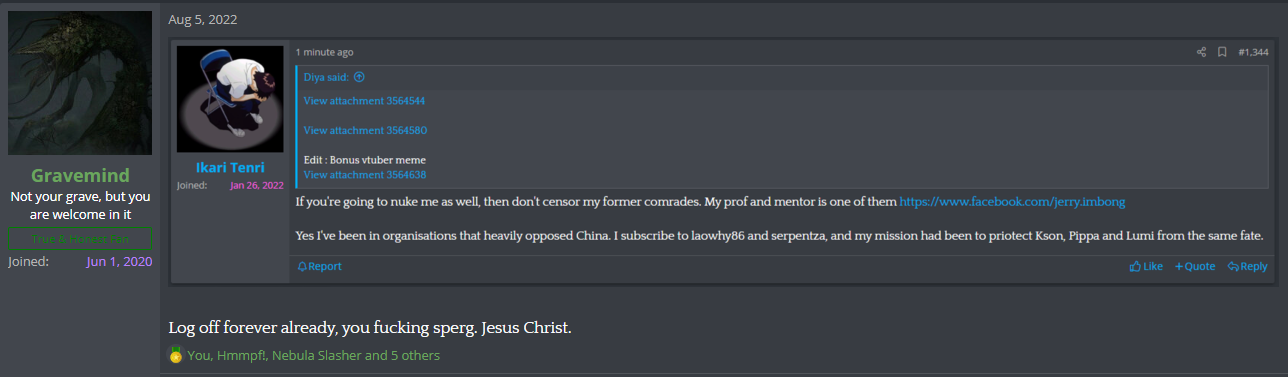1288x377 pixels.
Task: Bookmark the embedded post with the bookmark icon
Action: tap(1222, 52)
